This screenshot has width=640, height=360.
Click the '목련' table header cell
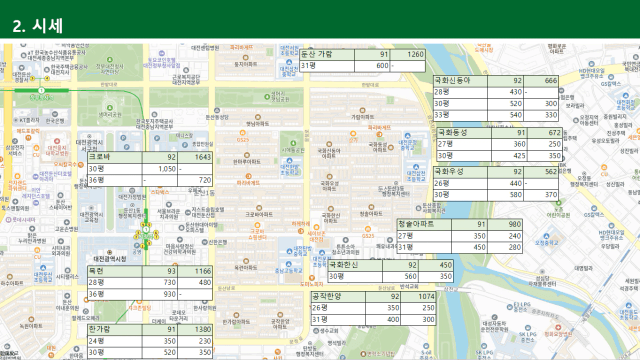pos(115,271)
